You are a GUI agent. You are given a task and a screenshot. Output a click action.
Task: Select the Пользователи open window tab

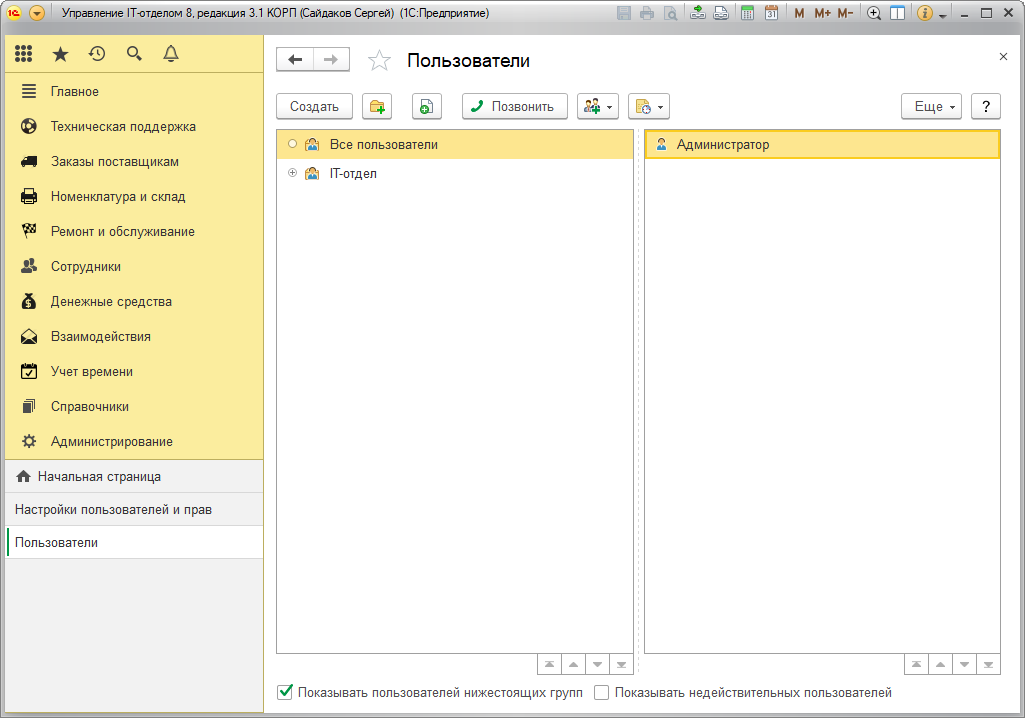[x=134, y=542]
